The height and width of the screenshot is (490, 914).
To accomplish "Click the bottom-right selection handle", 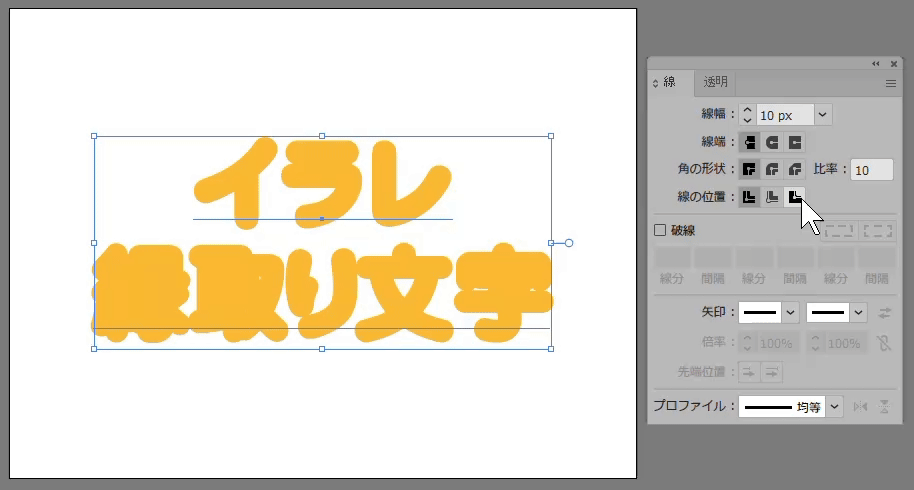I will pyautogui.click(x=551, y=349).
